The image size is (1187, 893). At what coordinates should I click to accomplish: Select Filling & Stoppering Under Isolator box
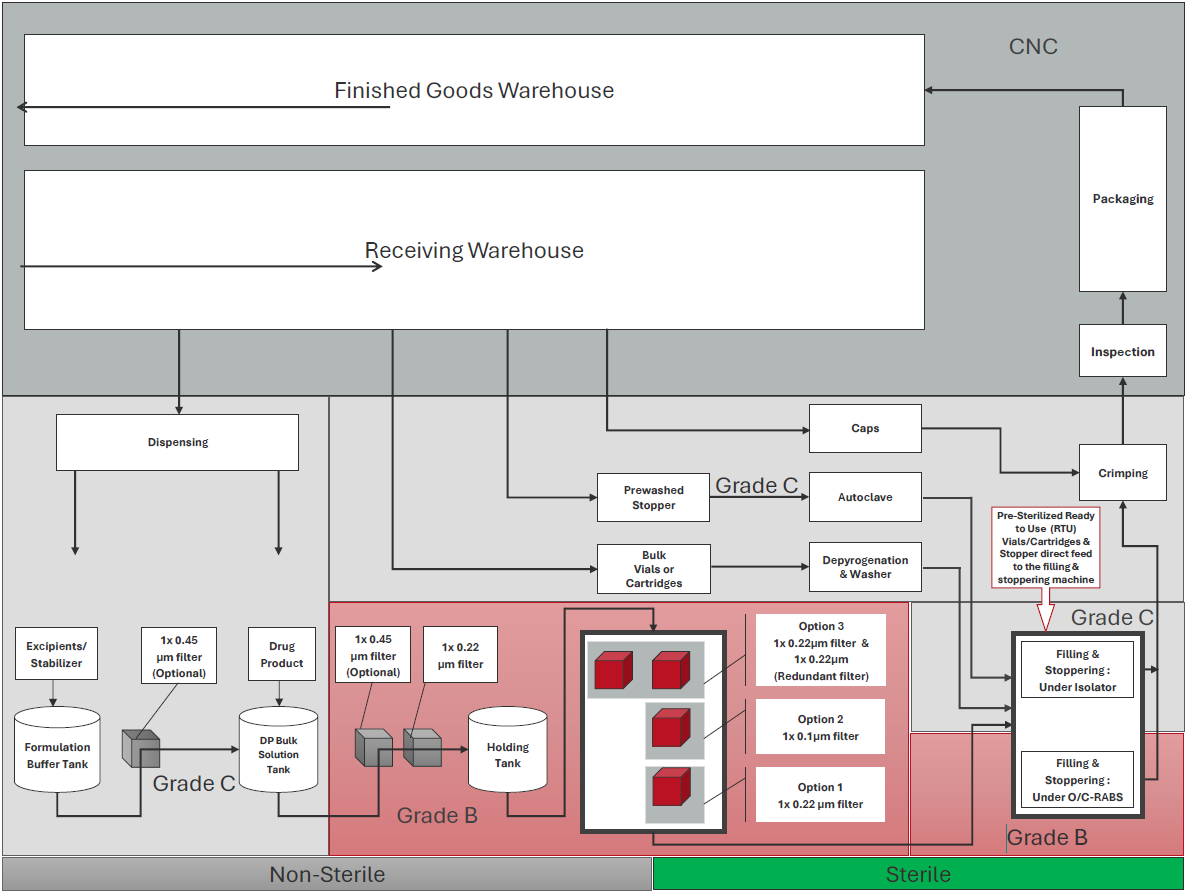[x=1076, y=671]
